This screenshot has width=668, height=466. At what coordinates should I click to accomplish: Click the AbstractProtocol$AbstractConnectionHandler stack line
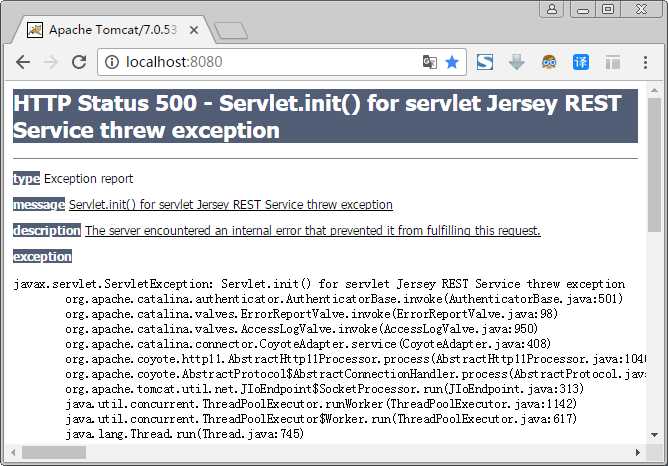click(356, 374)
